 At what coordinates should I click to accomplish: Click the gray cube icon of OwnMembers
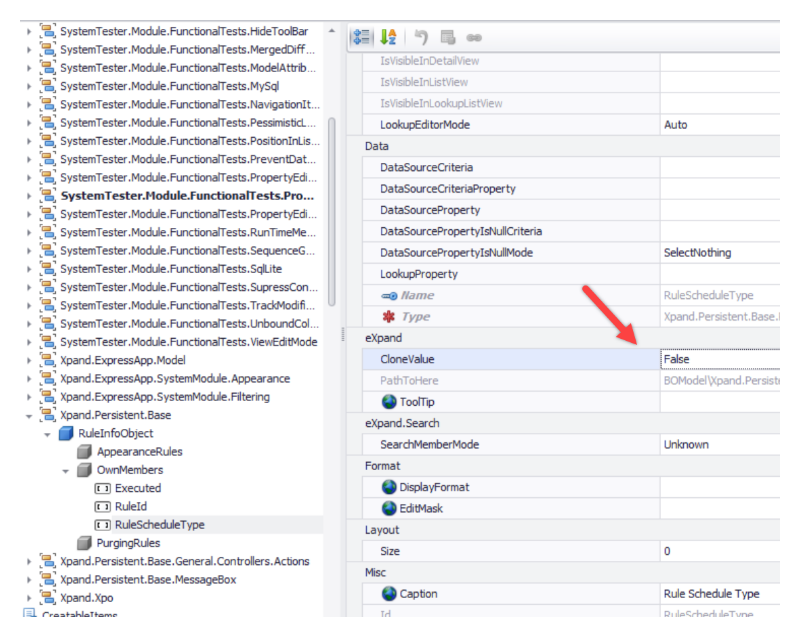pyautogui.click(x=84, y=470)
